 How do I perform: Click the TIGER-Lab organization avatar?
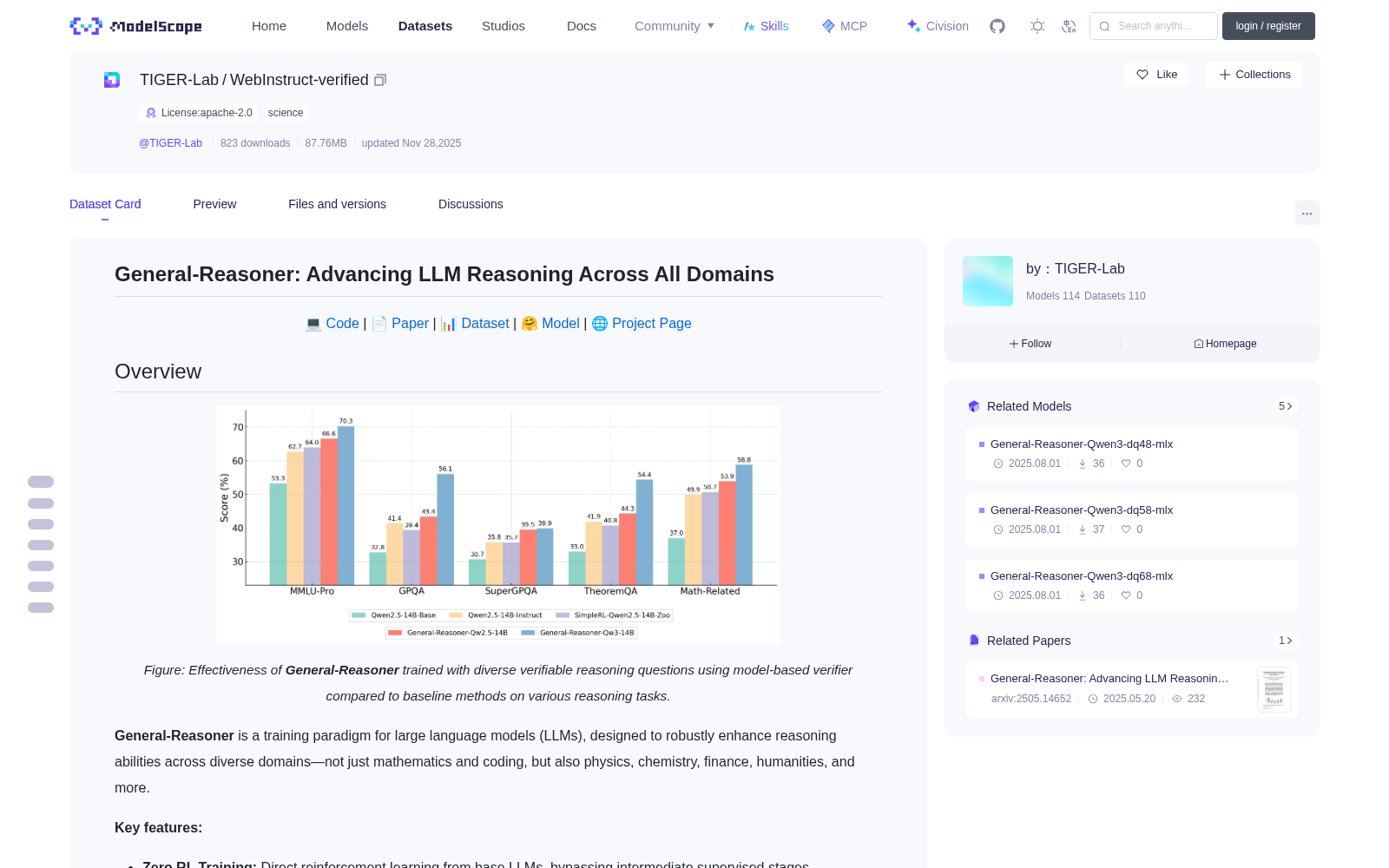[988, 281]
